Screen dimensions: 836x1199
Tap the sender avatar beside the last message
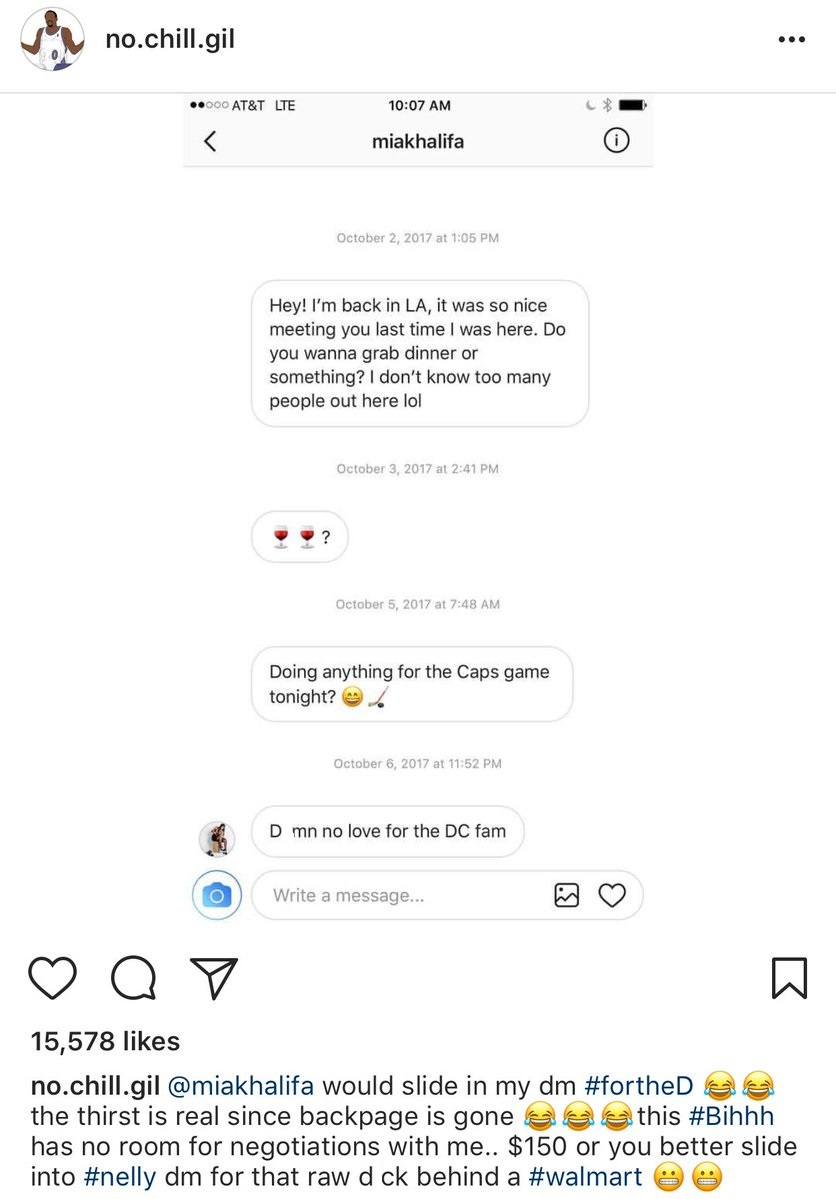click(x=216, y=840)
